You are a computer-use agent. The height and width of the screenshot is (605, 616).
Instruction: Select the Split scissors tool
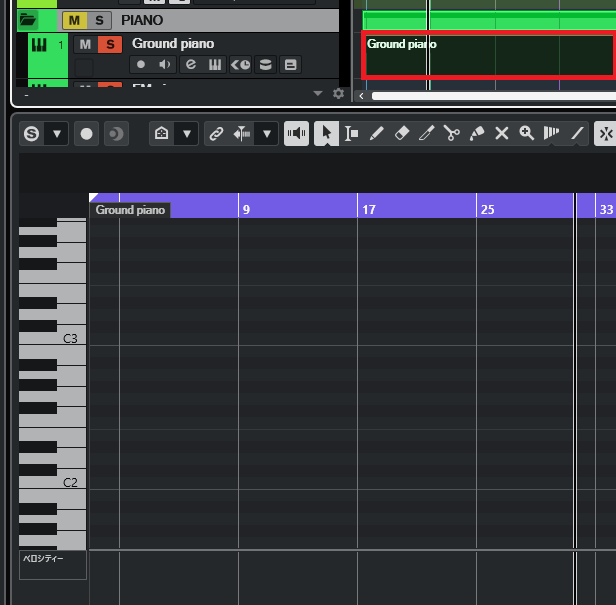pos(452,134)
